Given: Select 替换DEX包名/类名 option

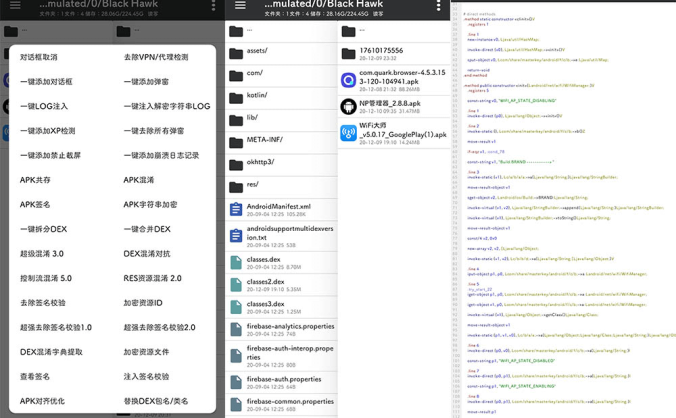Looking at the screenshot, I should (x=156, y=401).
